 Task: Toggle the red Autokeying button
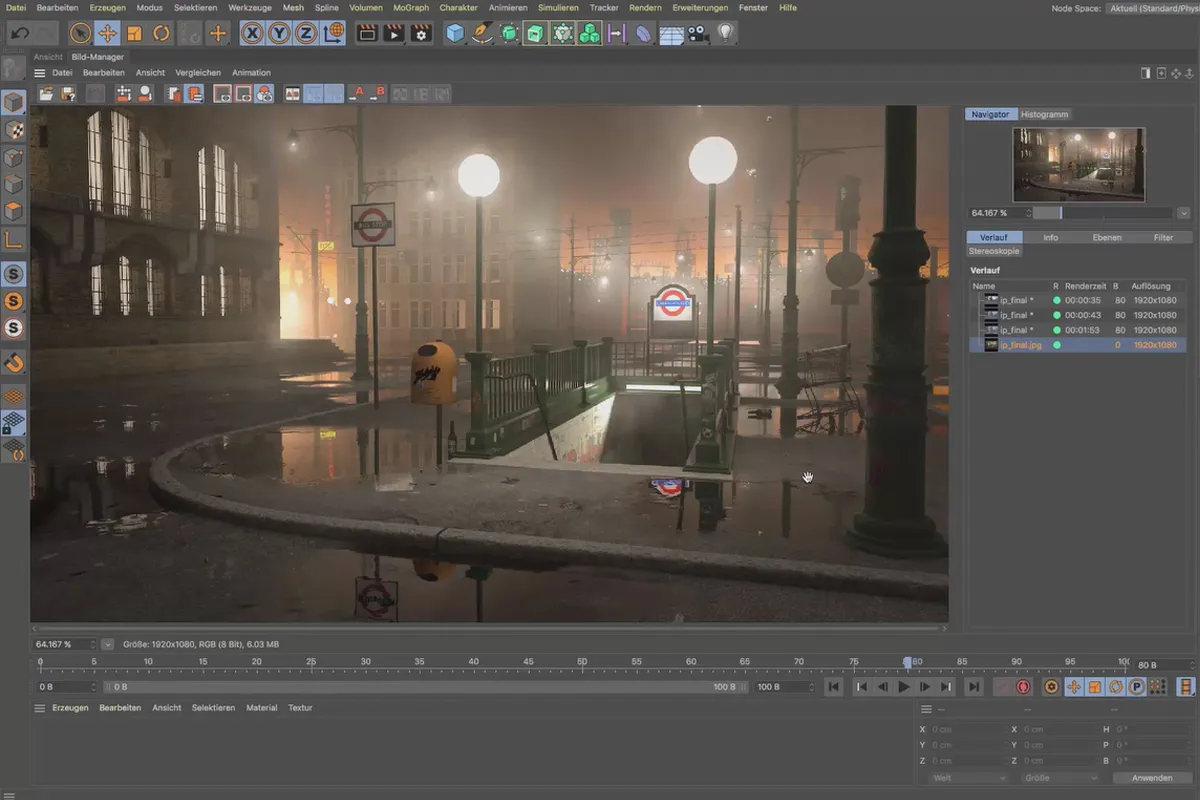(1023, 687)
